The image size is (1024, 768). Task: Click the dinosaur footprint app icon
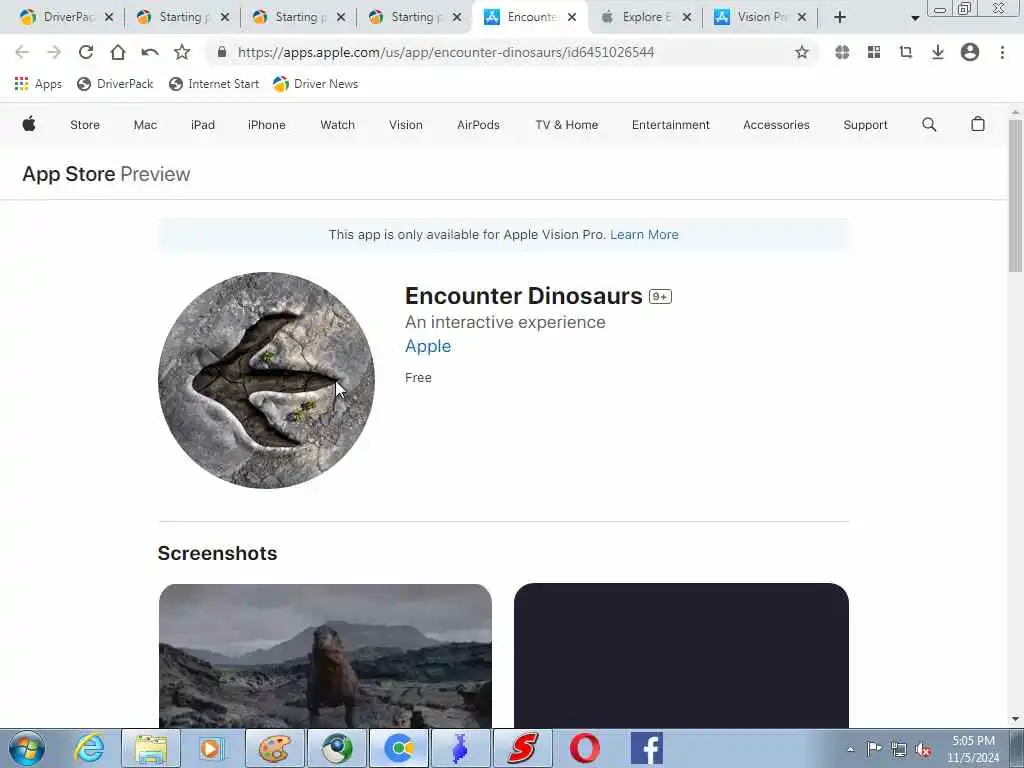(x=266, y=380)
